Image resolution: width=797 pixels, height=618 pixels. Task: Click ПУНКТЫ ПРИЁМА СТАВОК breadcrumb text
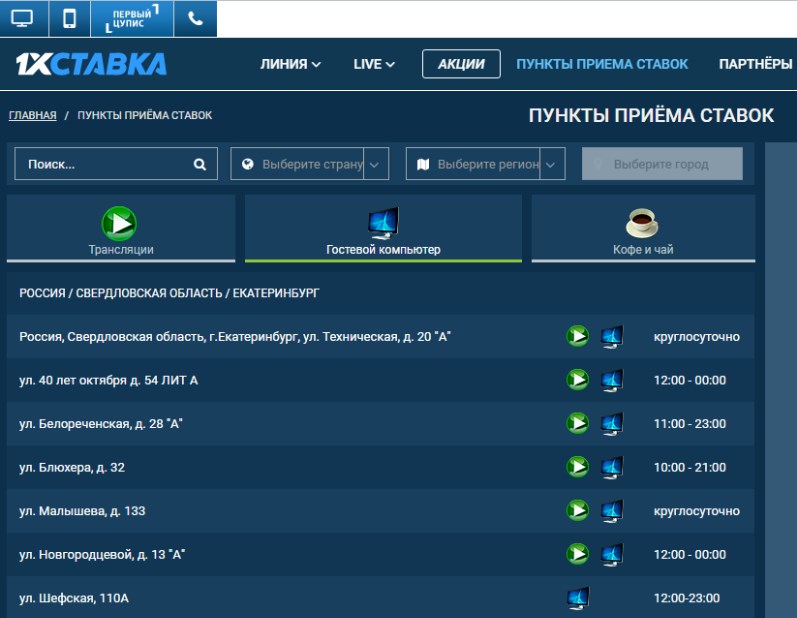[x=145, y=115]
